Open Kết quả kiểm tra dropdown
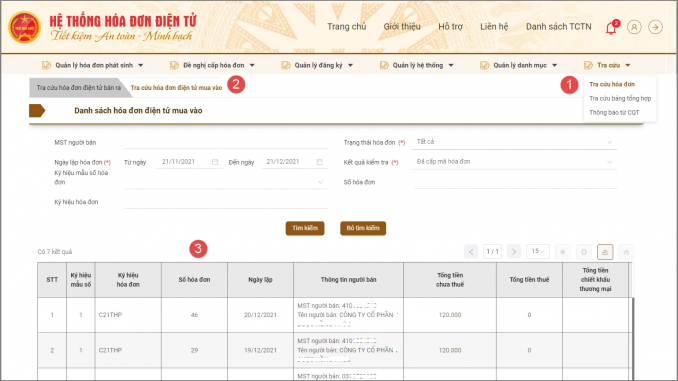678x381 pixels. click(515, 162)
